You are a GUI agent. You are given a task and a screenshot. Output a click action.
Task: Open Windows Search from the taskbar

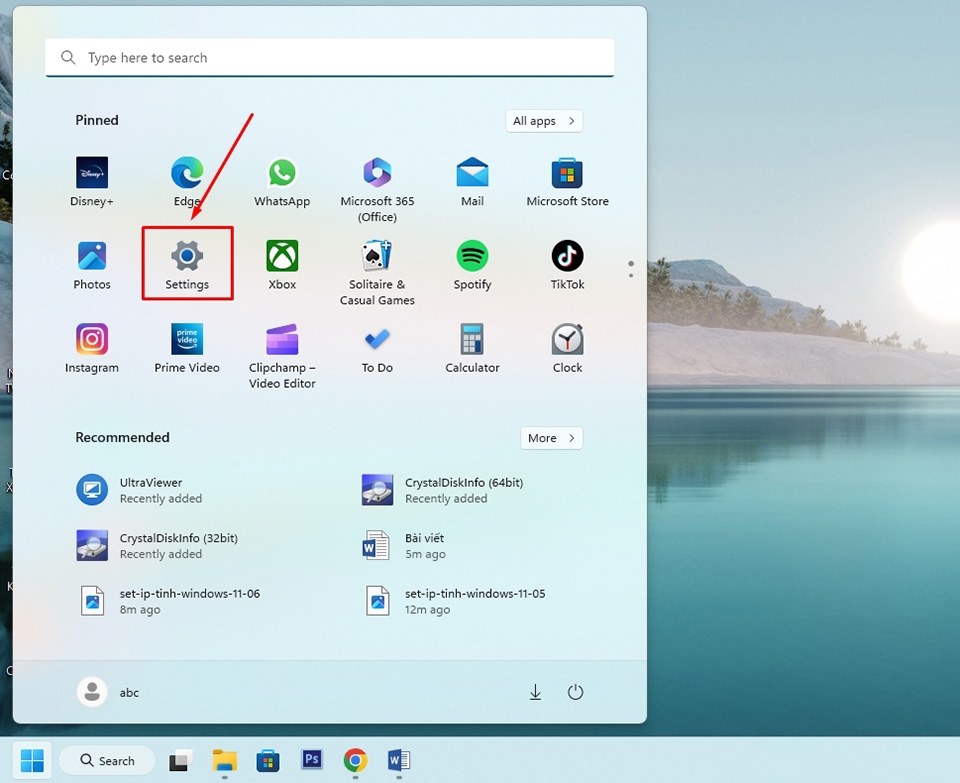point(106,760)
